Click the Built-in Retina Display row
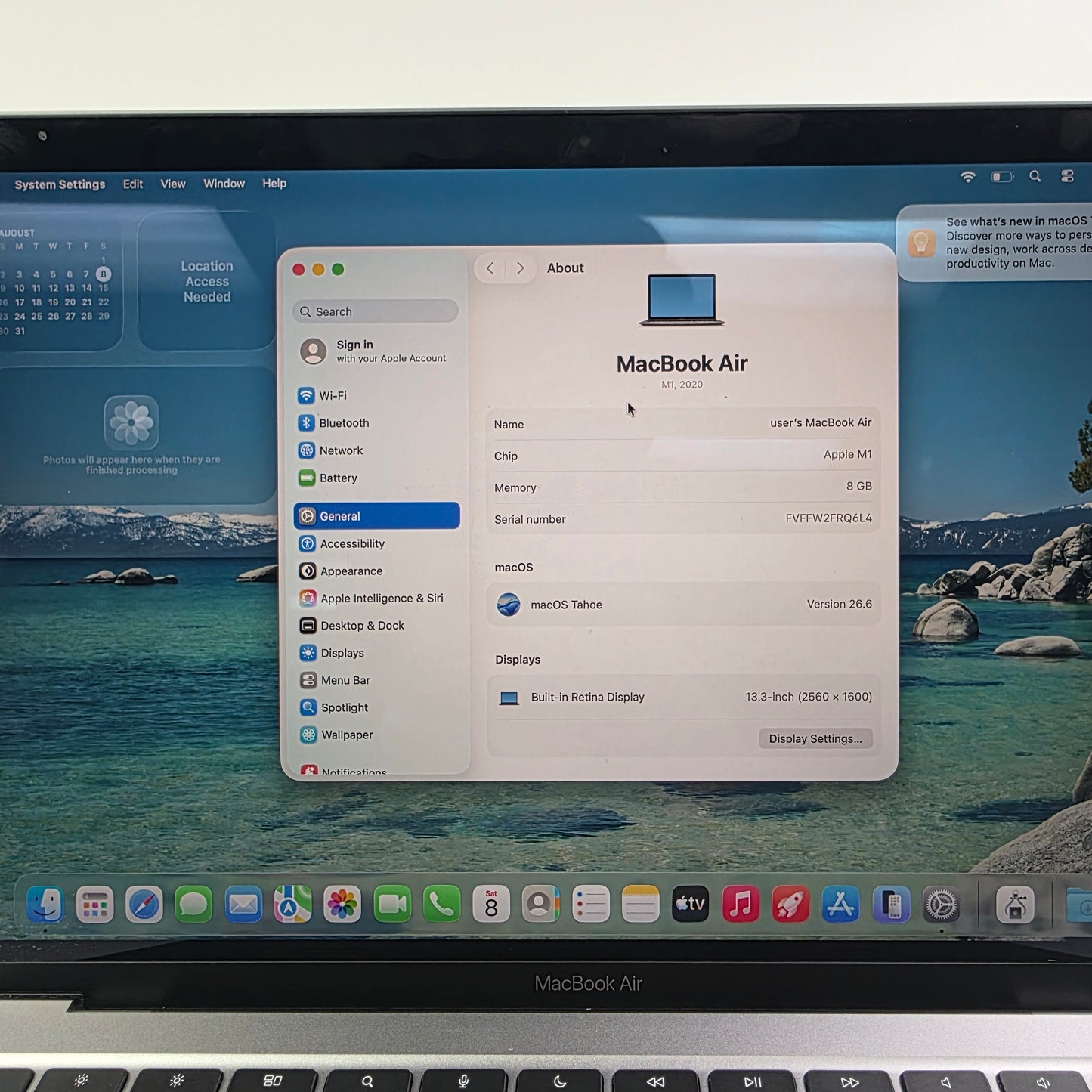Viewport: 1092px width, 1092px height. click(x=684, y=697)
